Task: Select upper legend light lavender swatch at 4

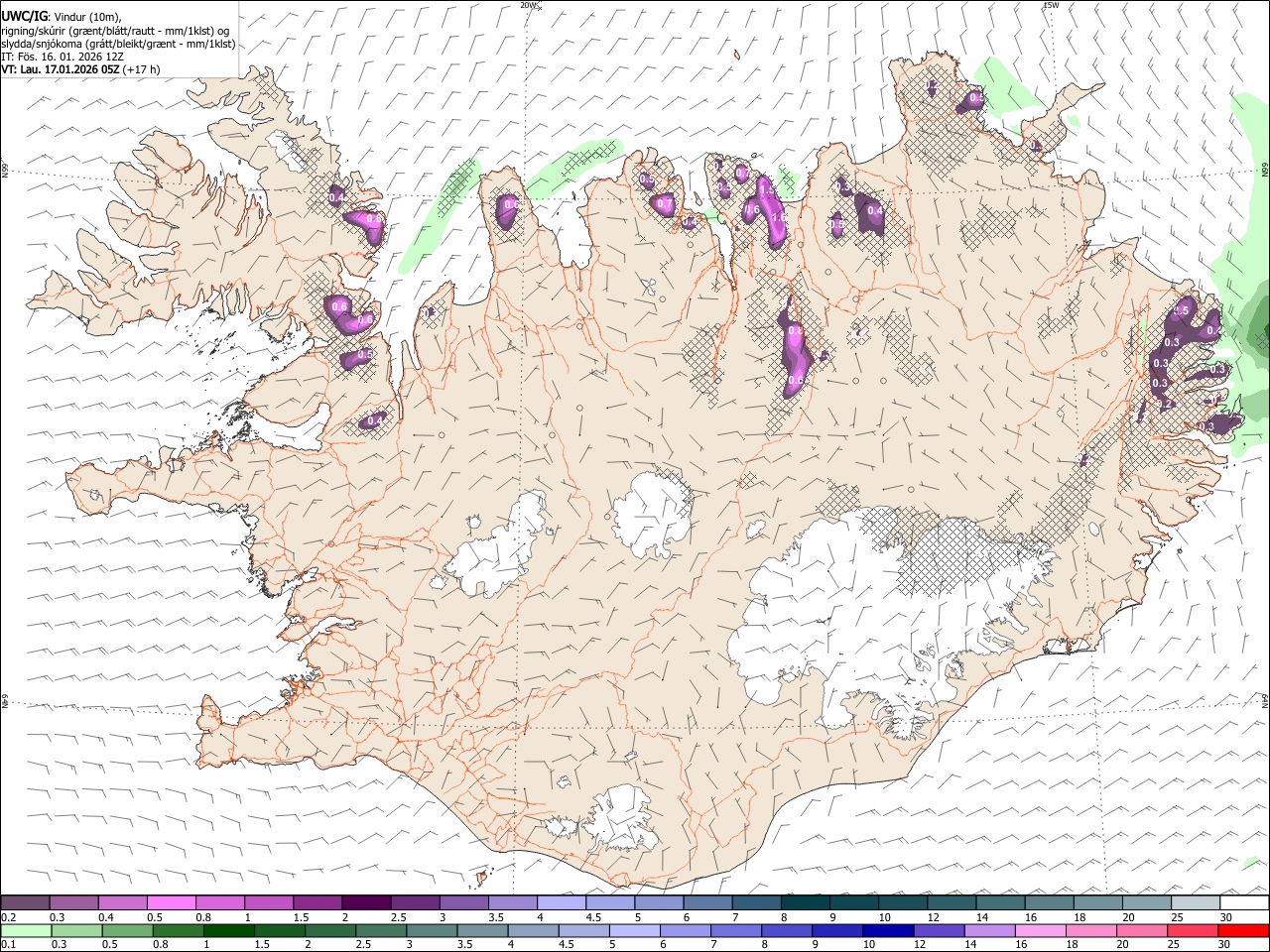Action: point(562,903)
